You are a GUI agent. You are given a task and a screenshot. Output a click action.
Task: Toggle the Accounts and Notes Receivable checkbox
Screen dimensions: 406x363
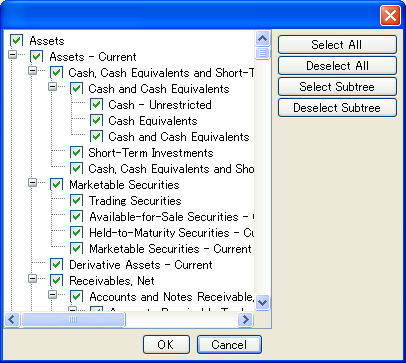[x=76, y=296]
